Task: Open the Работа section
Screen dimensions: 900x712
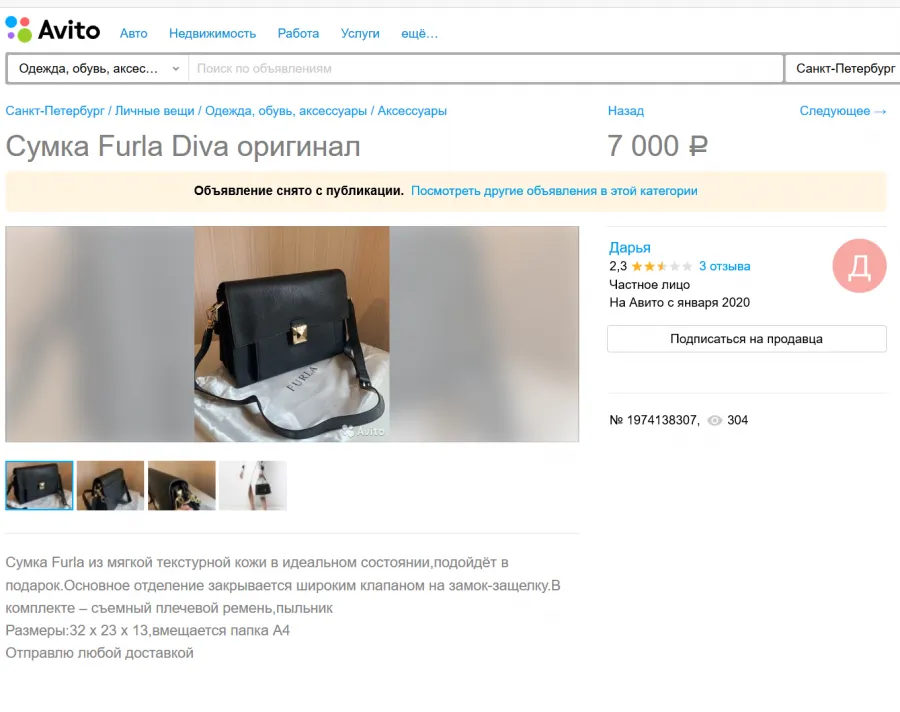Action: [298, 34]
